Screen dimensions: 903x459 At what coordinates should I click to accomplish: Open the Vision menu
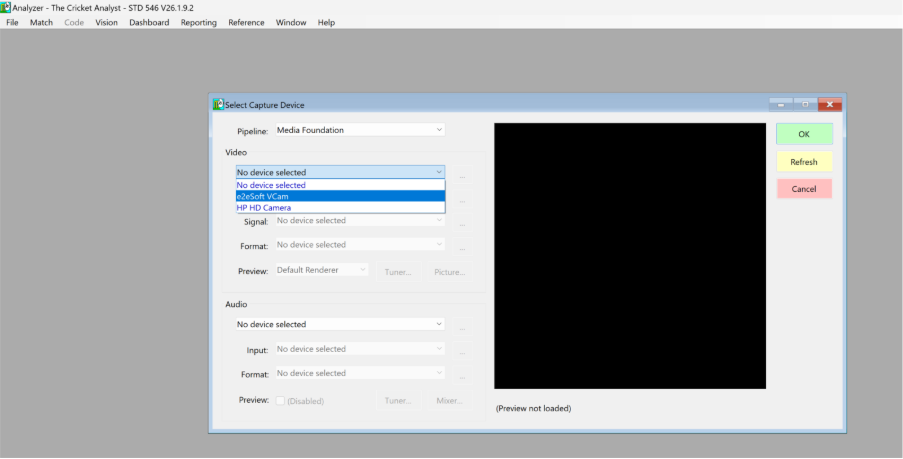107,22
